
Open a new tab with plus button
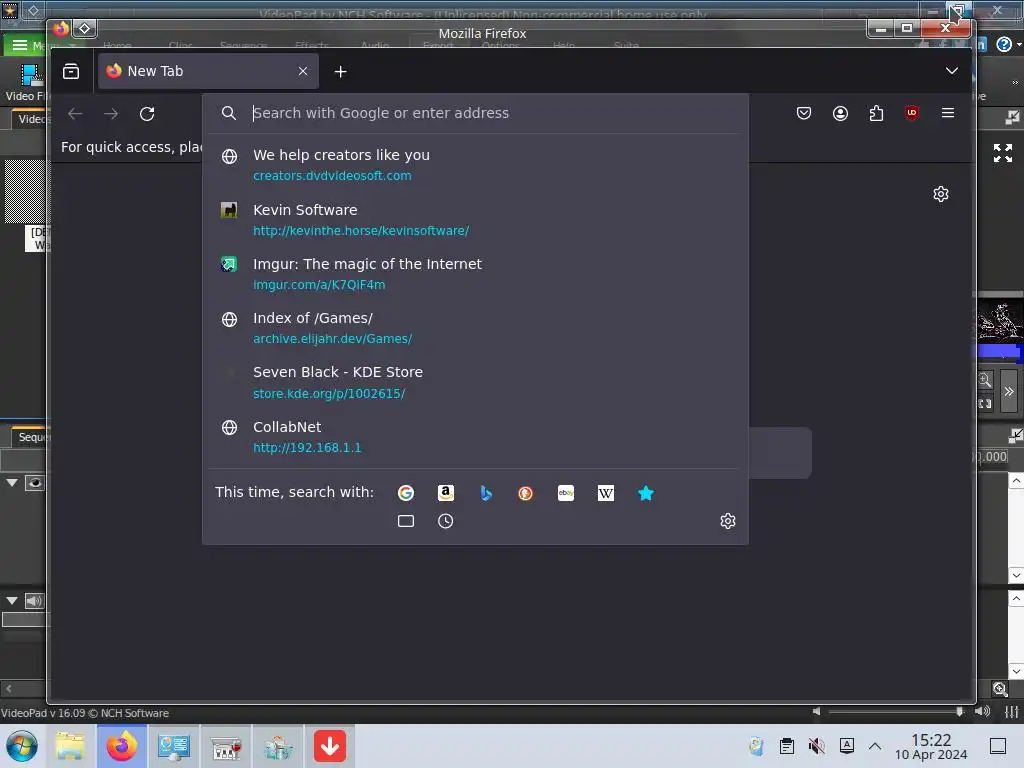(340, 71)
